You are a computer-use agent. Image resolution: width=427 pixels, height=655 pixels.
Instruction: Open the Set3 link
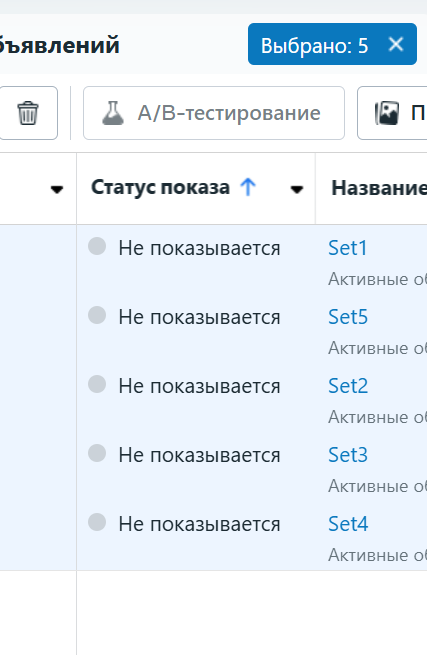pos(348,454)
